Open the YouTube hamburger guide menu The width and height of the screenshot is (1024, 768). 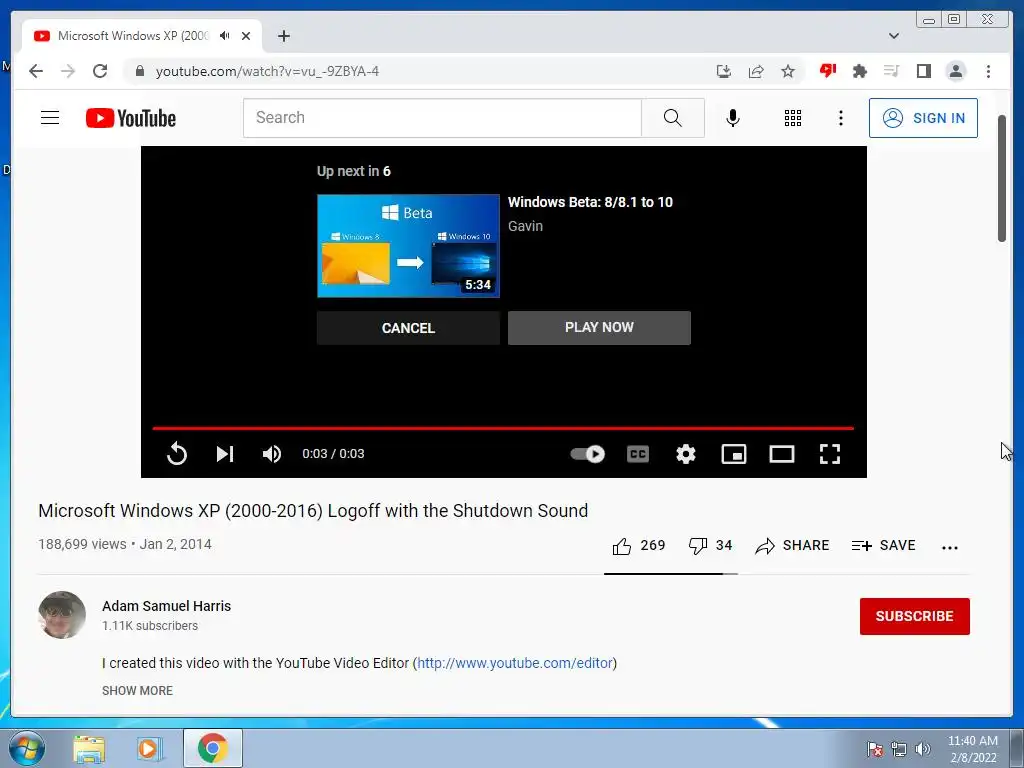point(50,118)
